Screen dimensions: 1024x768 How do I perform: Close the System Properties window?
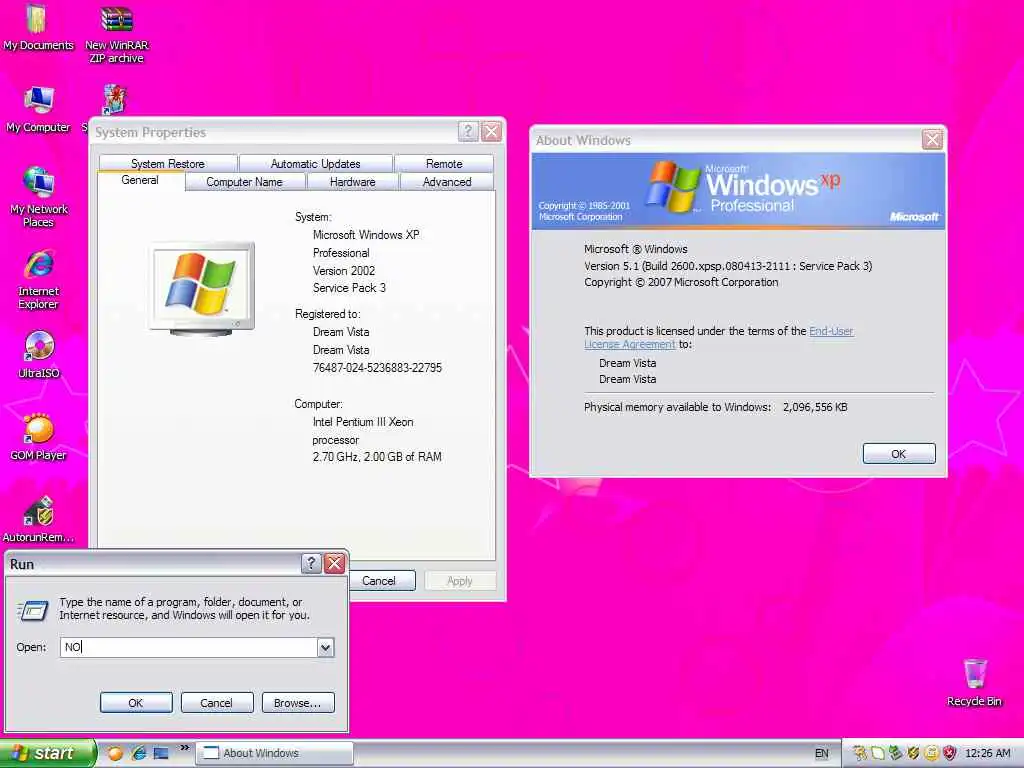tap(491, 132)
